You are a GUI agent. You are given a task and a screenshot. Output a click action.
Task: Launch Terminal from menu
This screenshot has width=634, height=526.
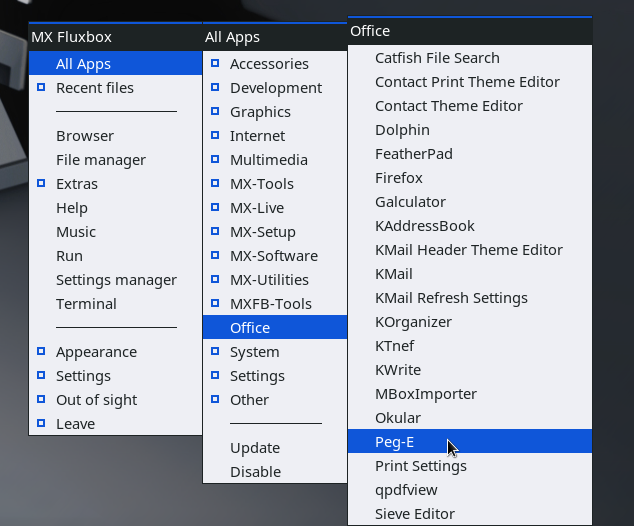115,304
